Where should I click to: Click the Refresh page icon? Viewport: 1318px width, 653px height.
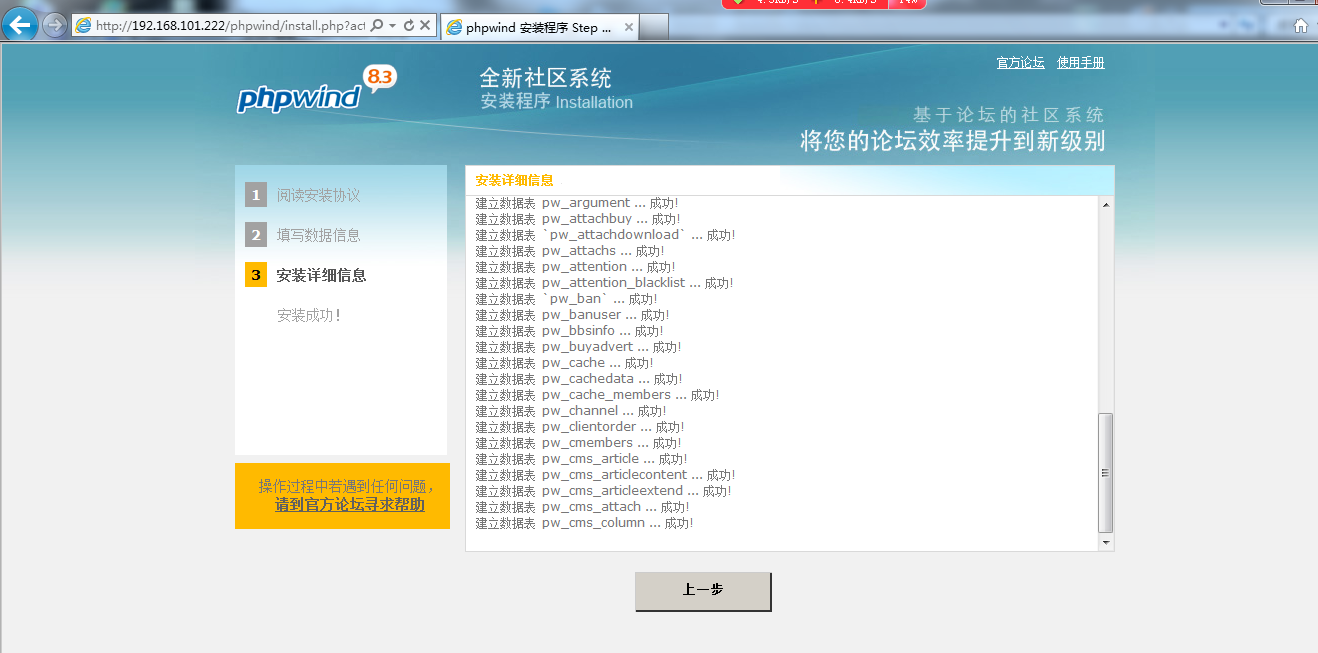click(x=409, y=26)
